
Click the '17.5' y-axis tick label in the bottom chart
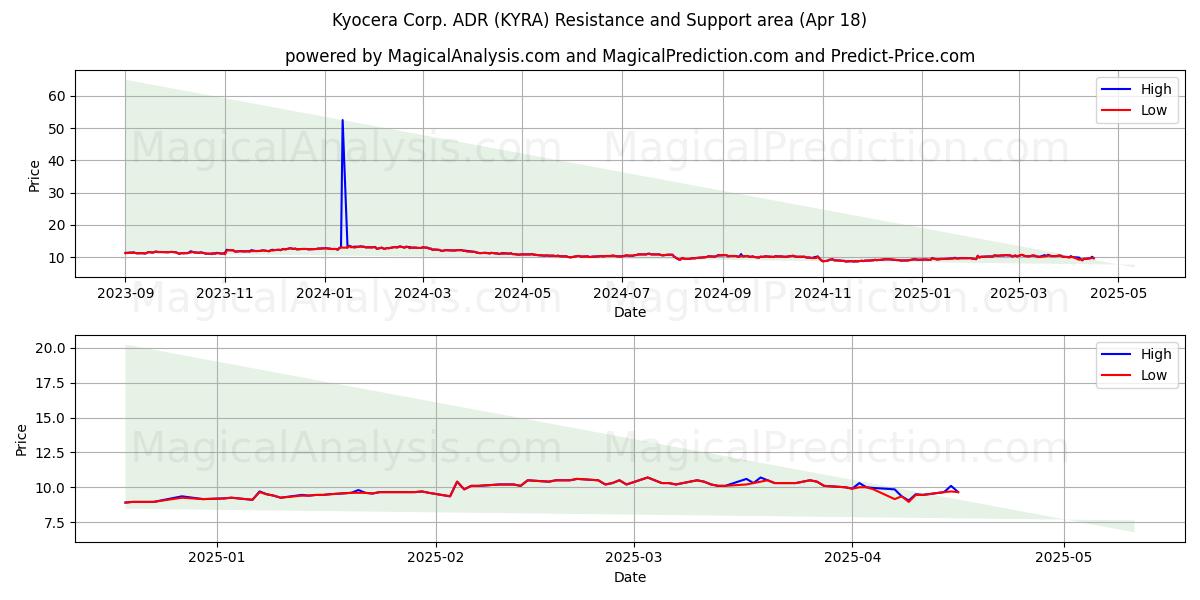coord(52,383)
